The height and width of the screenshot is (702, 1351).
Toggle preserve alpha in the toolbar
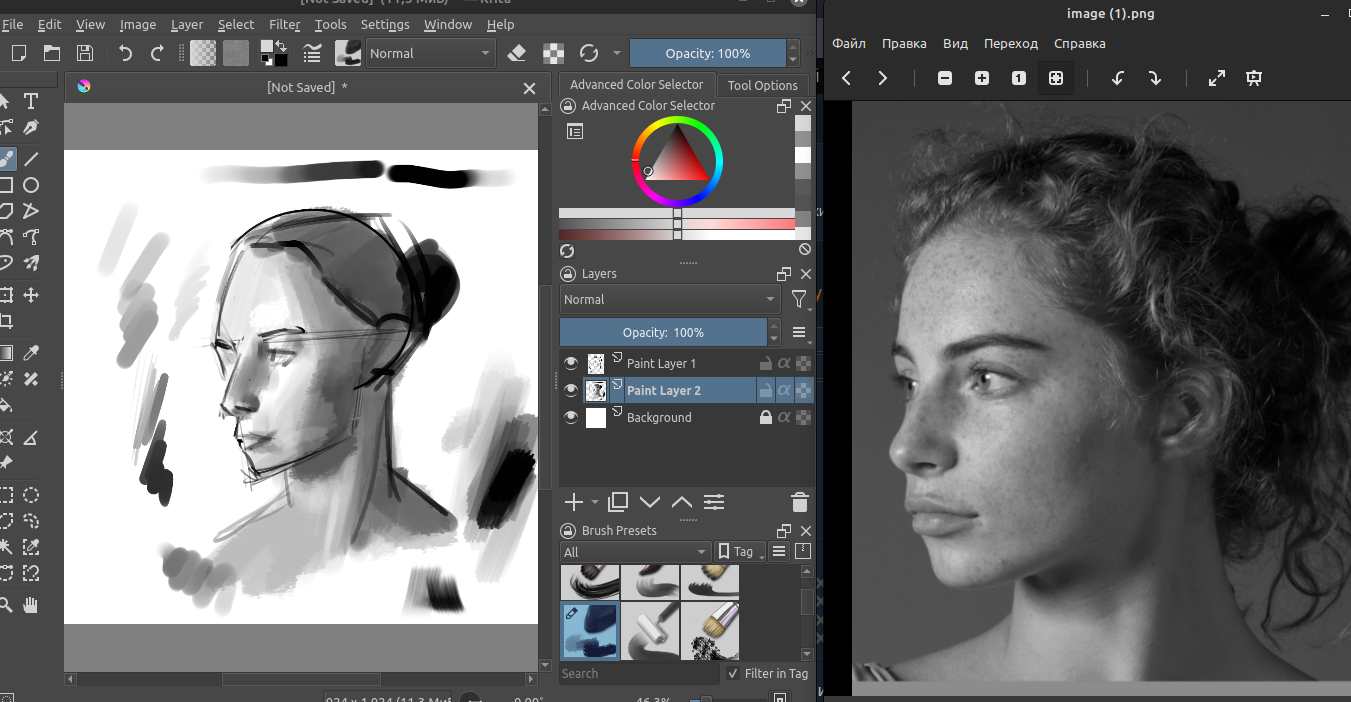tap(553, 53)
